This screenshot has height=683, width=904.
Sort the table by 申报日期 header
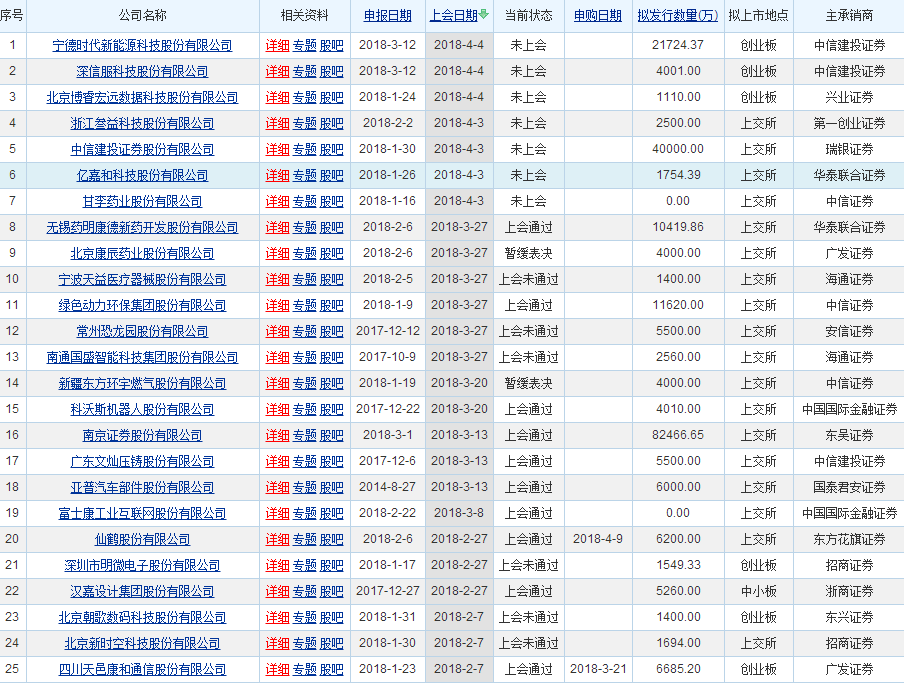(x=387, y=16)
